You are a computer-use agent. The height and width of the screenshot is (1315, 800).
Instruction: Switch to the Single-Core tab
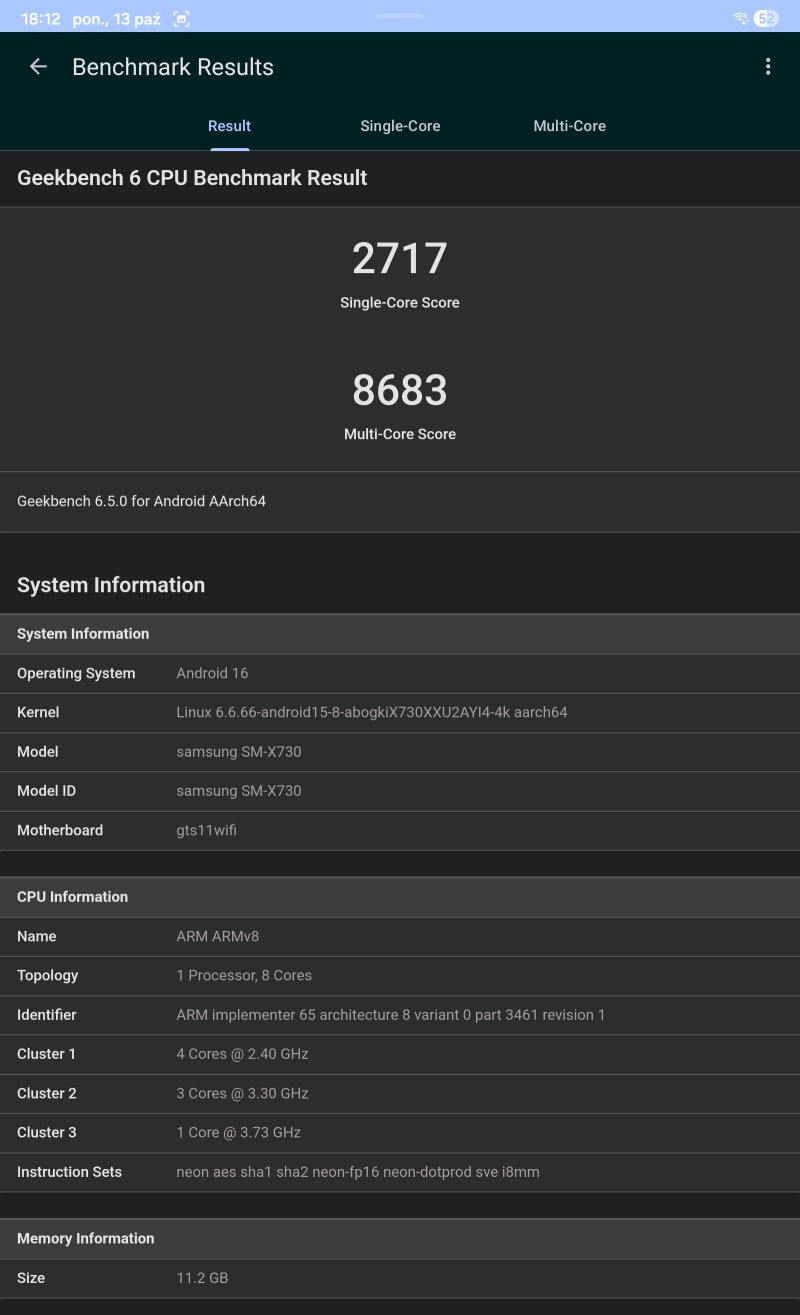coord(400,126)
